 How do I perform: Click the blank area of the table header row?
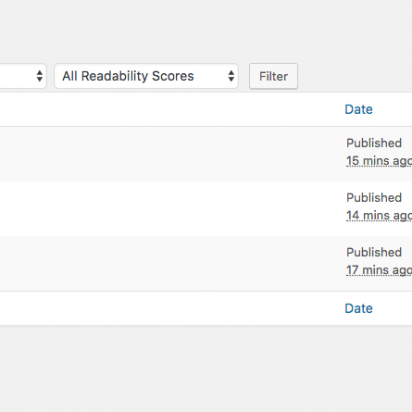click(x=167, y=109)
